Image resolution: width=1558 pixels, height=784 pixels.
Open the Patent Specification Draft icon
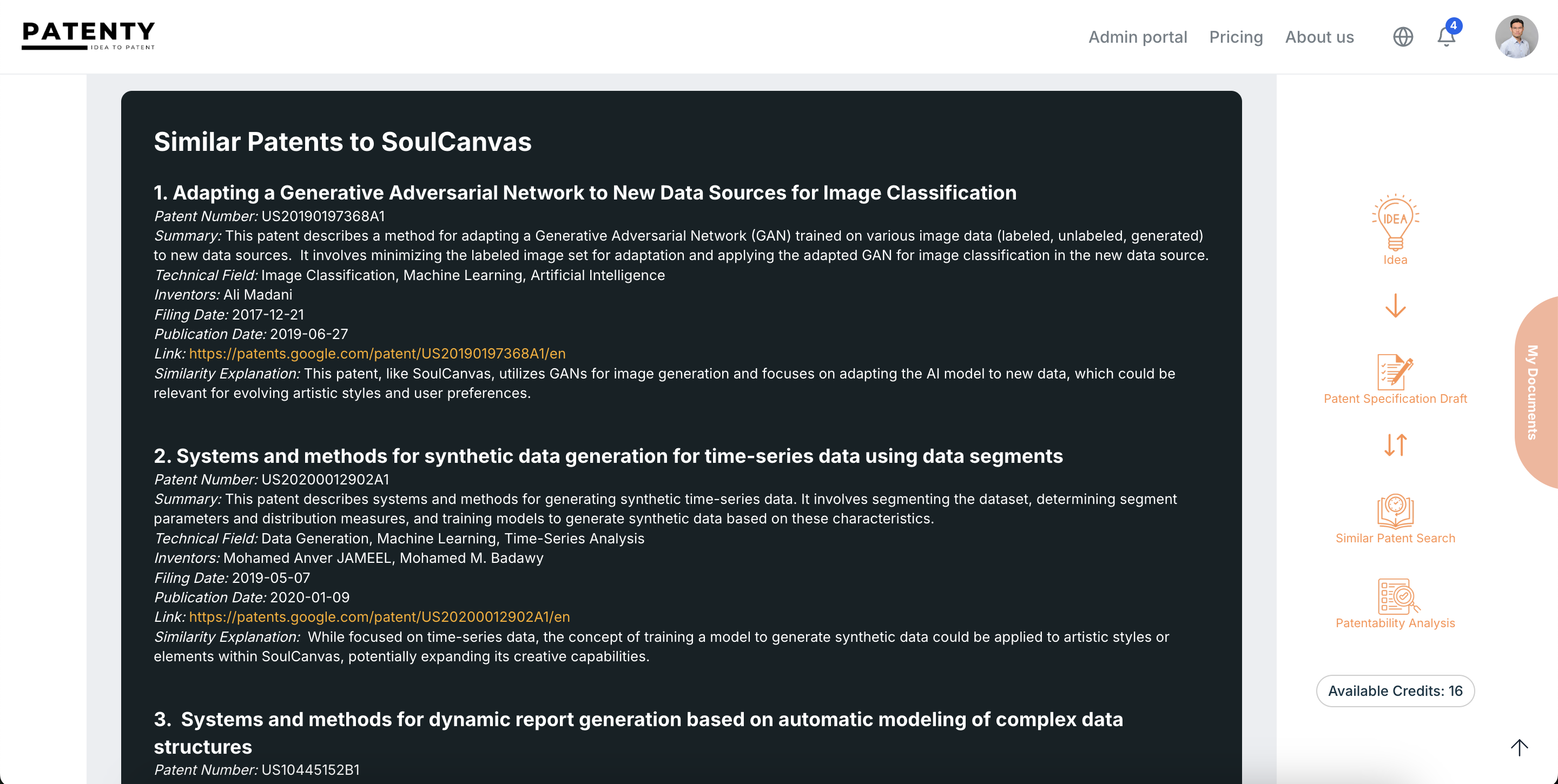pos(1395,372)
